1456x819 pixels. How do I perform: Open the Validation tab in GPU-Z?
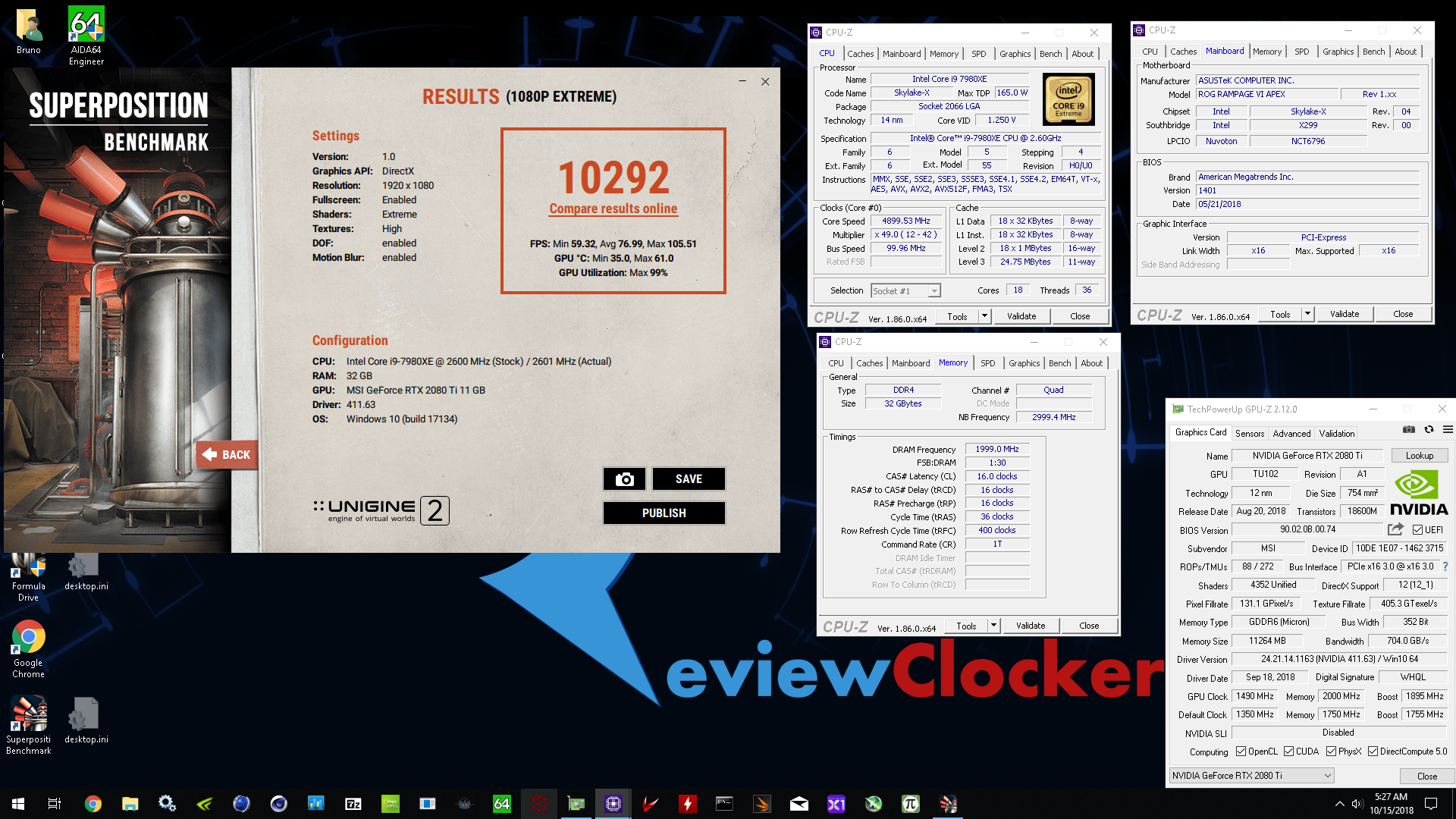(1336, 434)
